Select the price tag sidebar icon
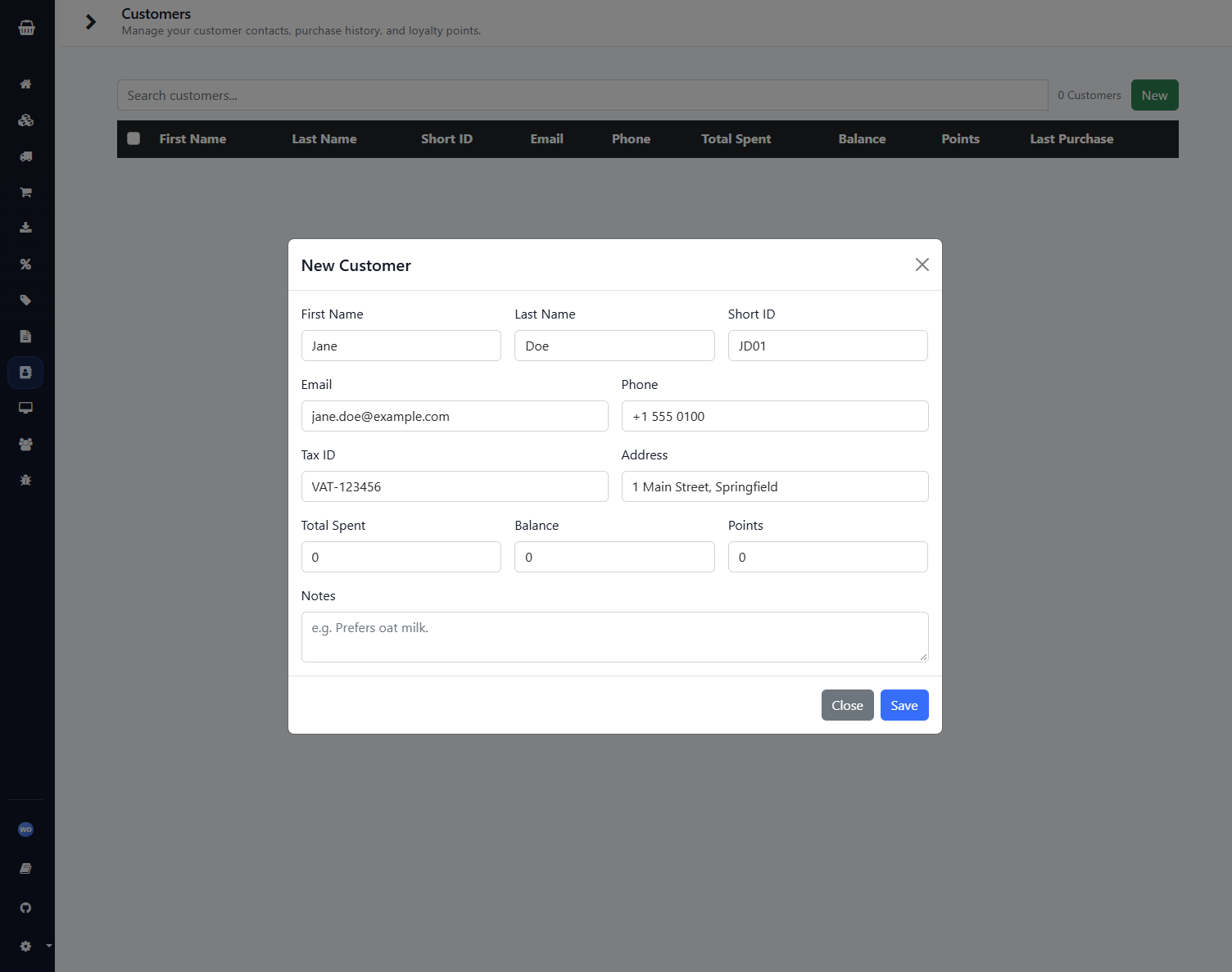Viewport: 1232px width, 972px height. pyautogui.click(x=25, y=301)
